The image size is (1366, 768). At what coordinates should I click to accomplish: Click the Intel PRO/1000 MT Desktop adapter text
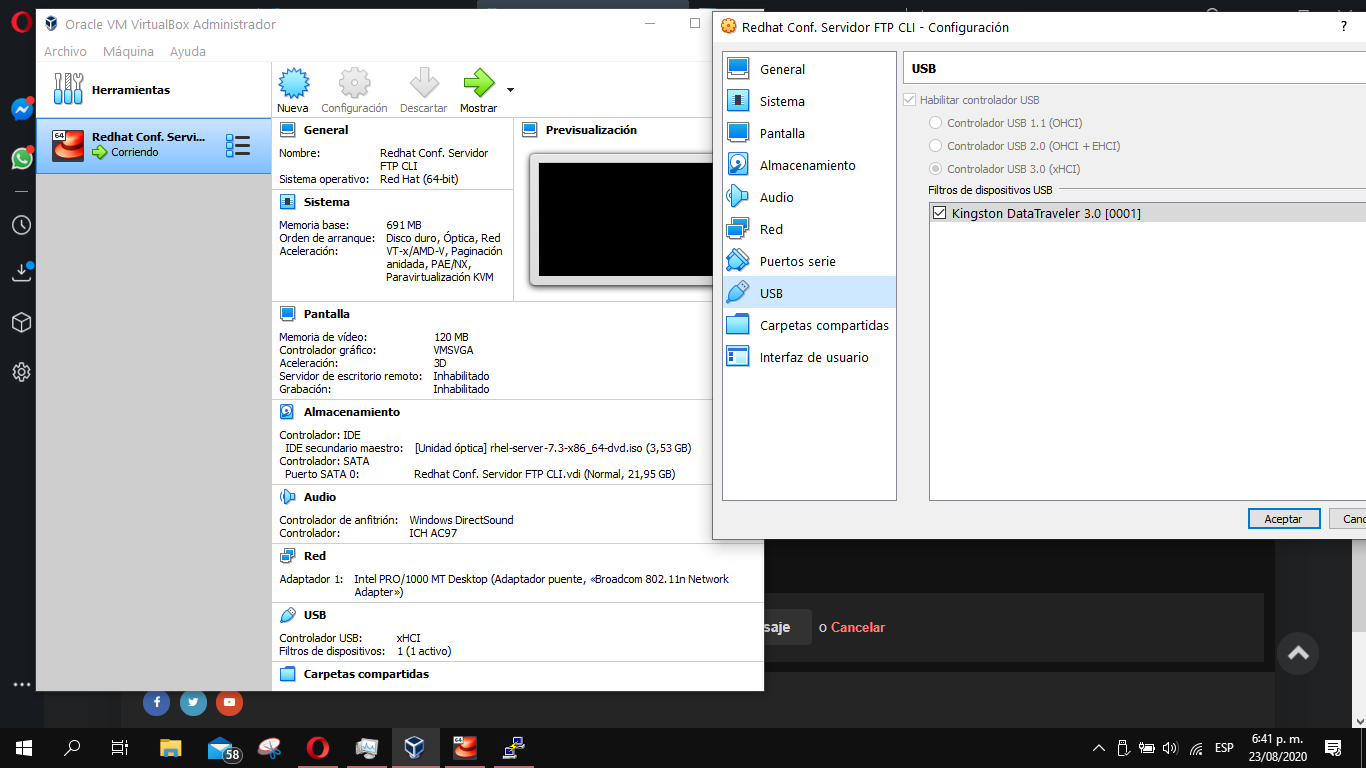tap(541, 585)
